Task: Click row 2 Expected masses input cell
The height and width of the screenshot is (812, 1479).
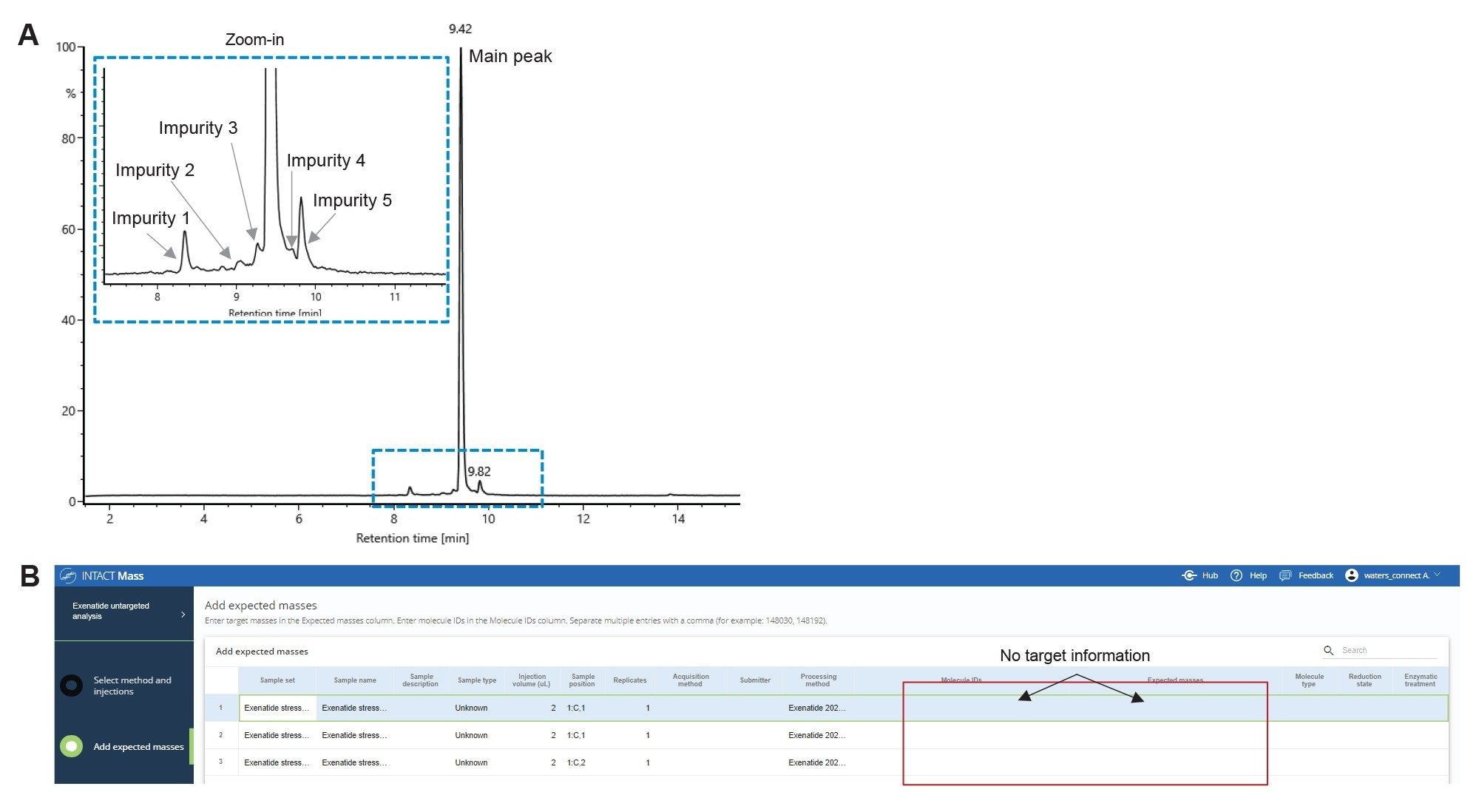Action: pyautogui.click(x=1176, y=735)
